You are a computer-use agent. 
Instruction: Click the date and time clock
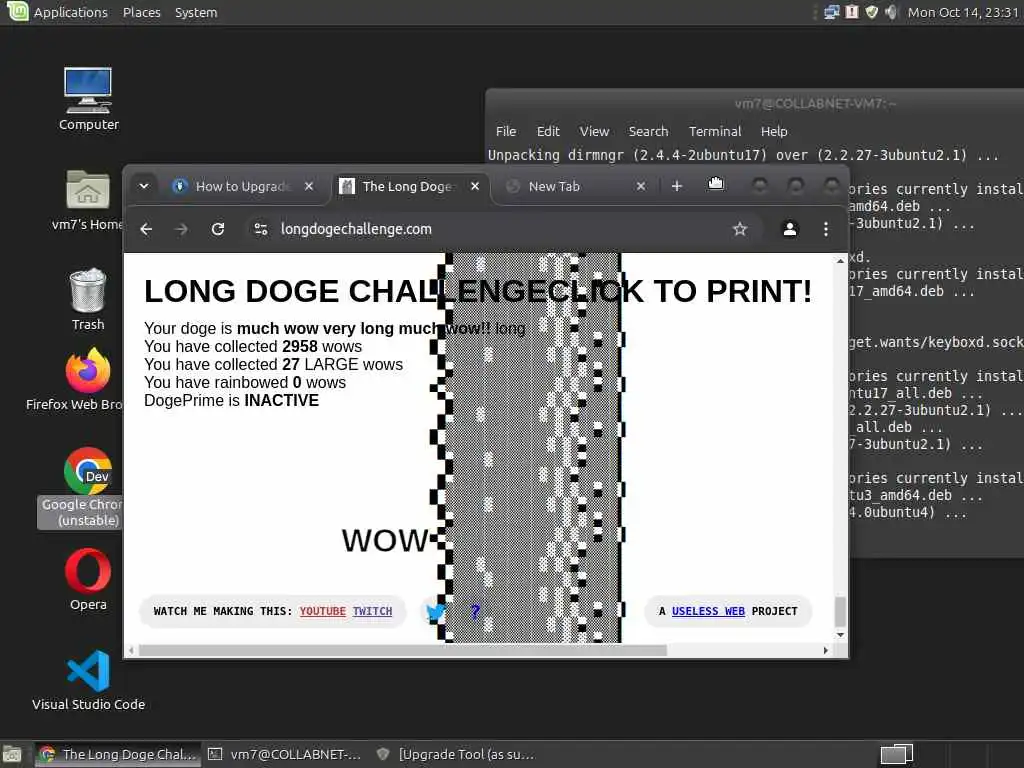tap(963, 12)
